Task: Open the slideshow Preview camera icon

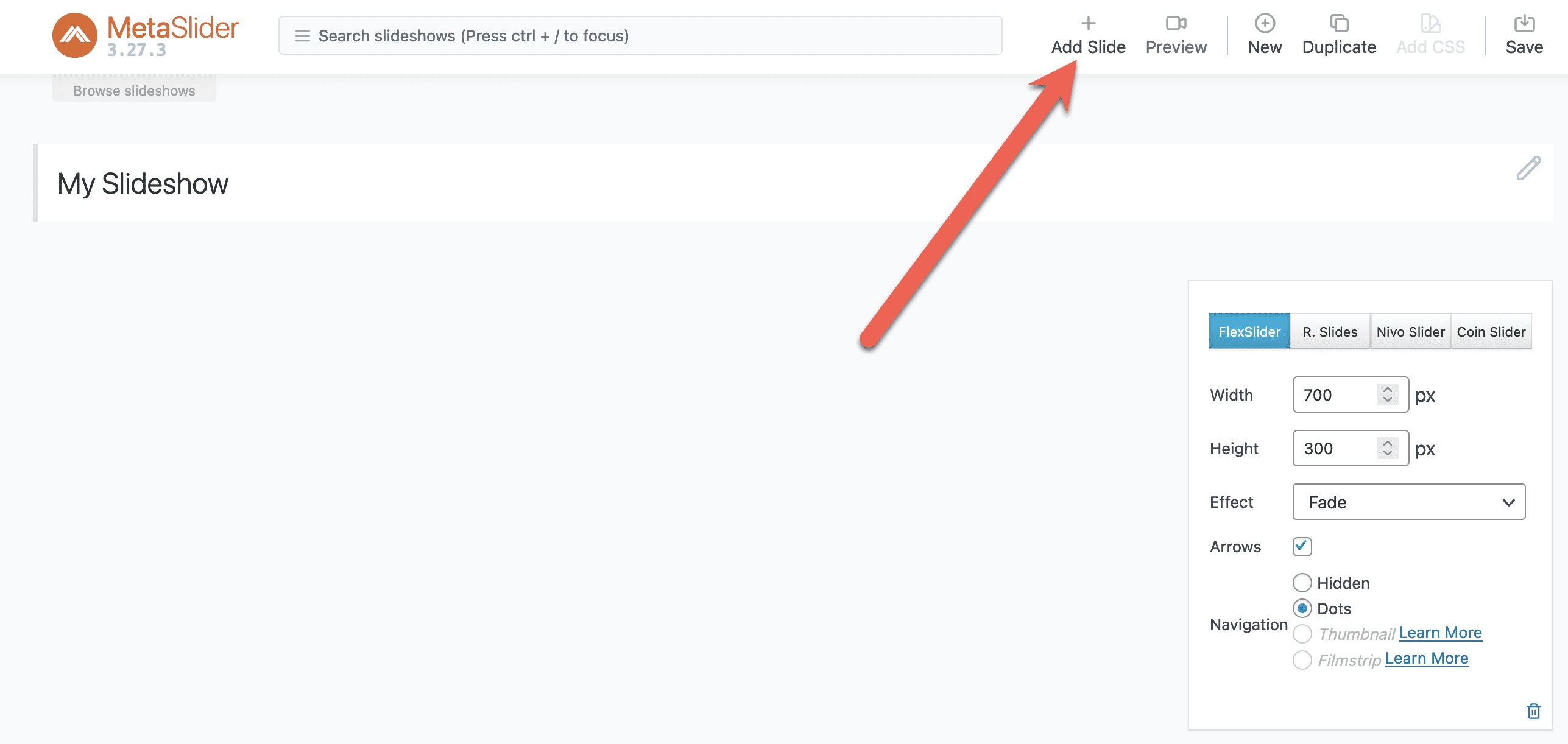Action: [x=1176, y=23]
